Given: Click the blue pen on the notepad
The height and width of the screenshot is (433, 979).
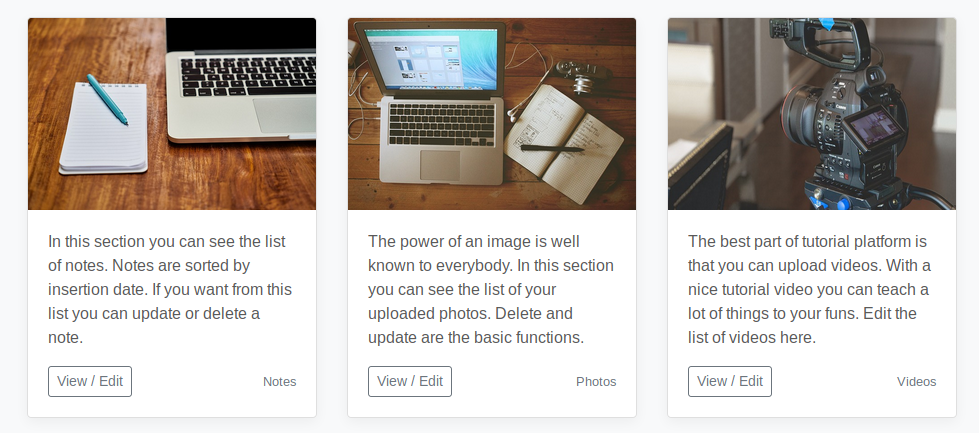Looking at the screenshot, I should tap(107, 98).
